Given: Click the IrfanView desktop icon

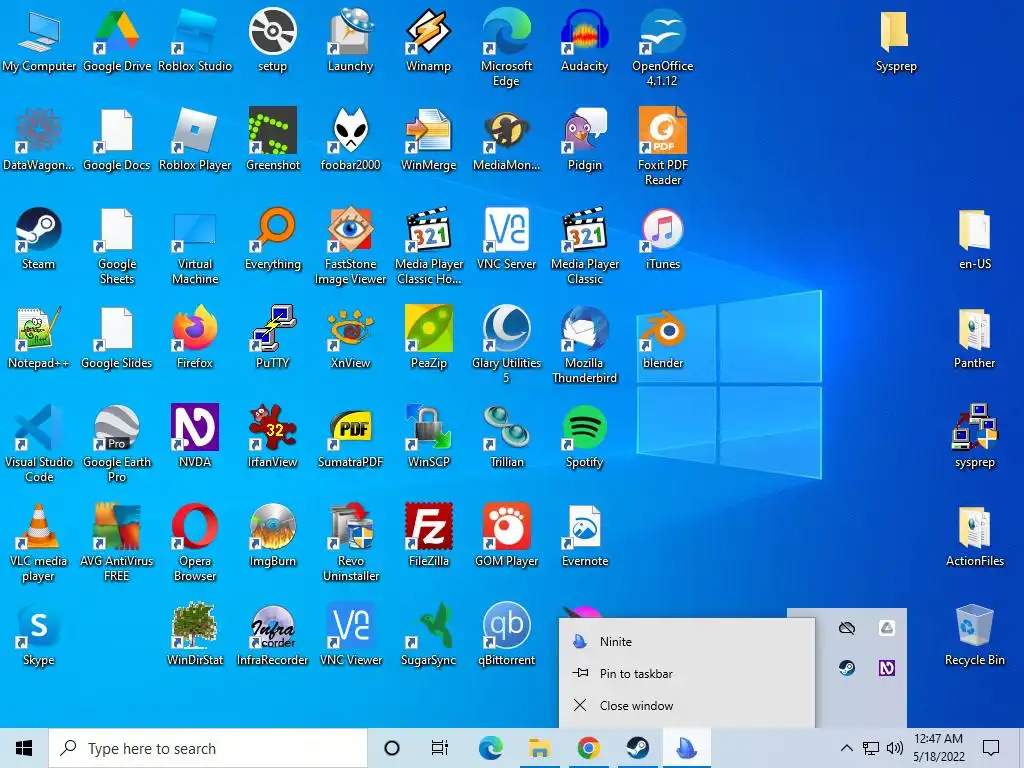Looking at the screenshot, I should (x=273, y=437).
